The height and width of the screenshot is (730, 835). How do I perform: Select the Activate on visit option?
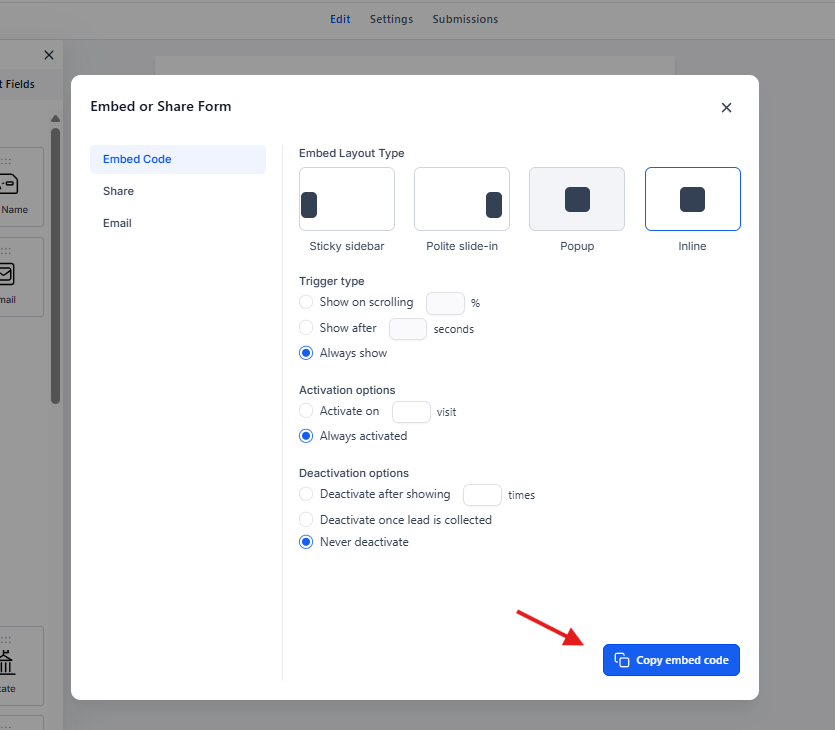coord(307,411)
